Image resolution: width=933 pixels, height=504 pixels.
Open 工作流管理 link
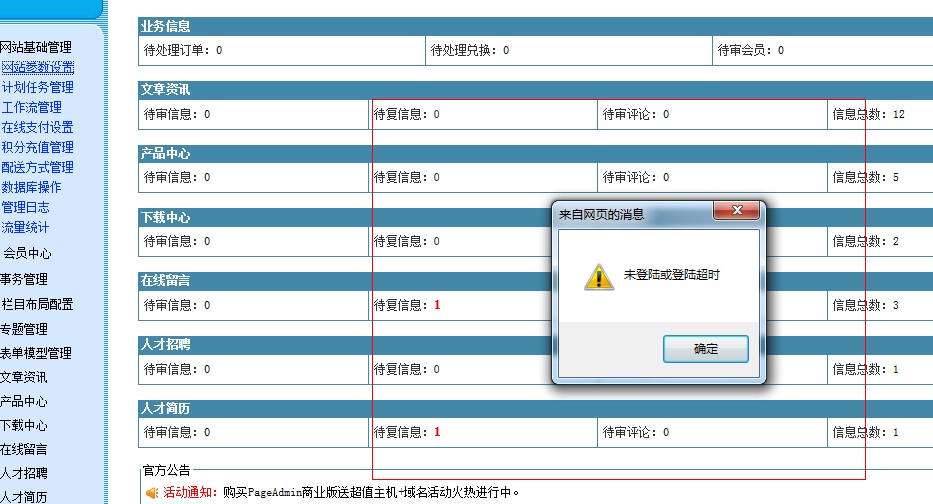click(x=31, y=107)
